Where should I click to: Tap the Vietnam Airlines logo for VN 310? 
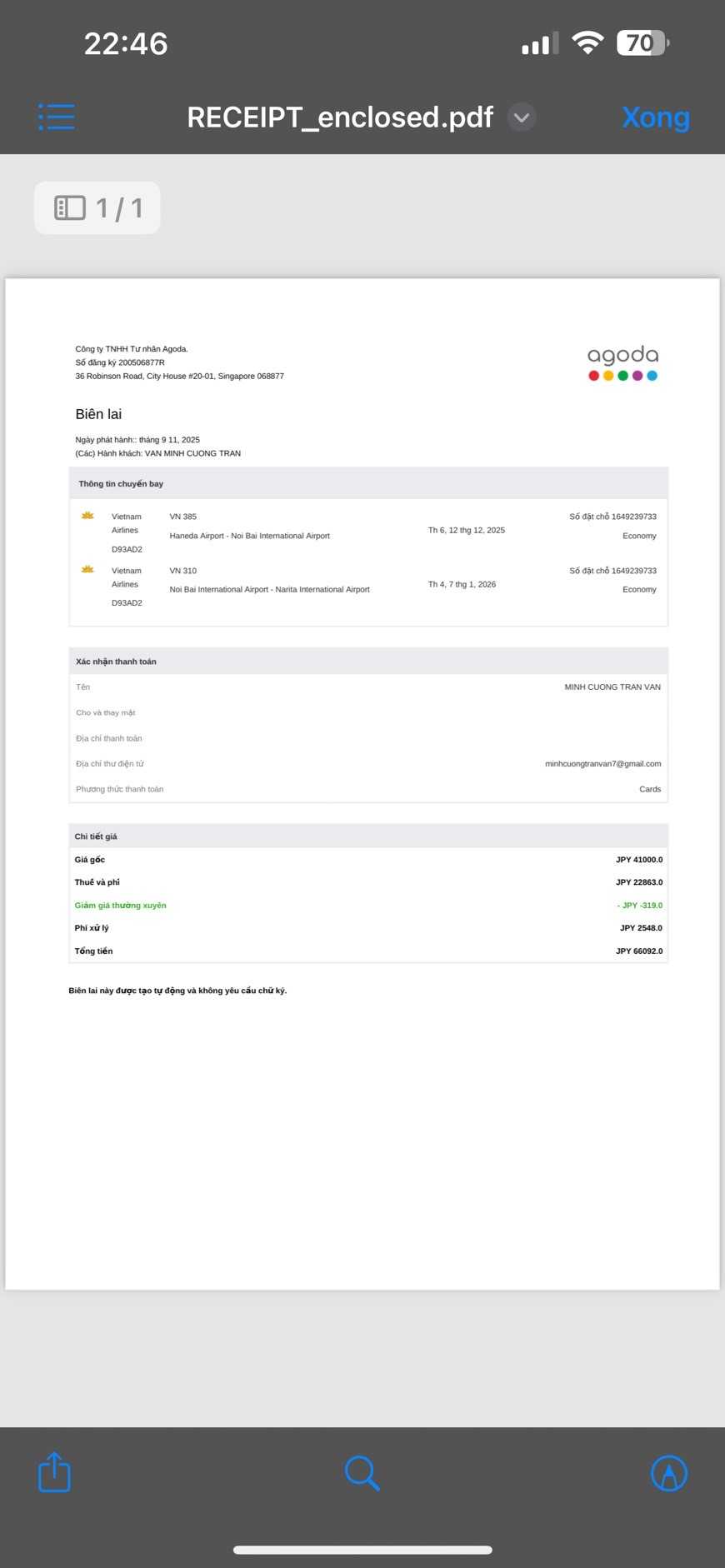click(x=87, y=569)
